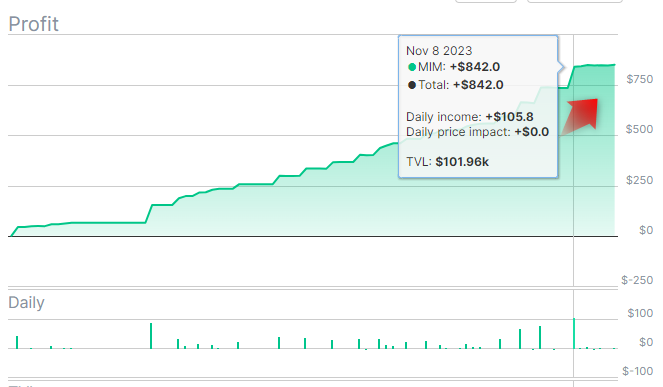The height and width of the screenshot is (387, 663).
Task: Click the $-250 Profit axis label
Action: coord(637,280)
